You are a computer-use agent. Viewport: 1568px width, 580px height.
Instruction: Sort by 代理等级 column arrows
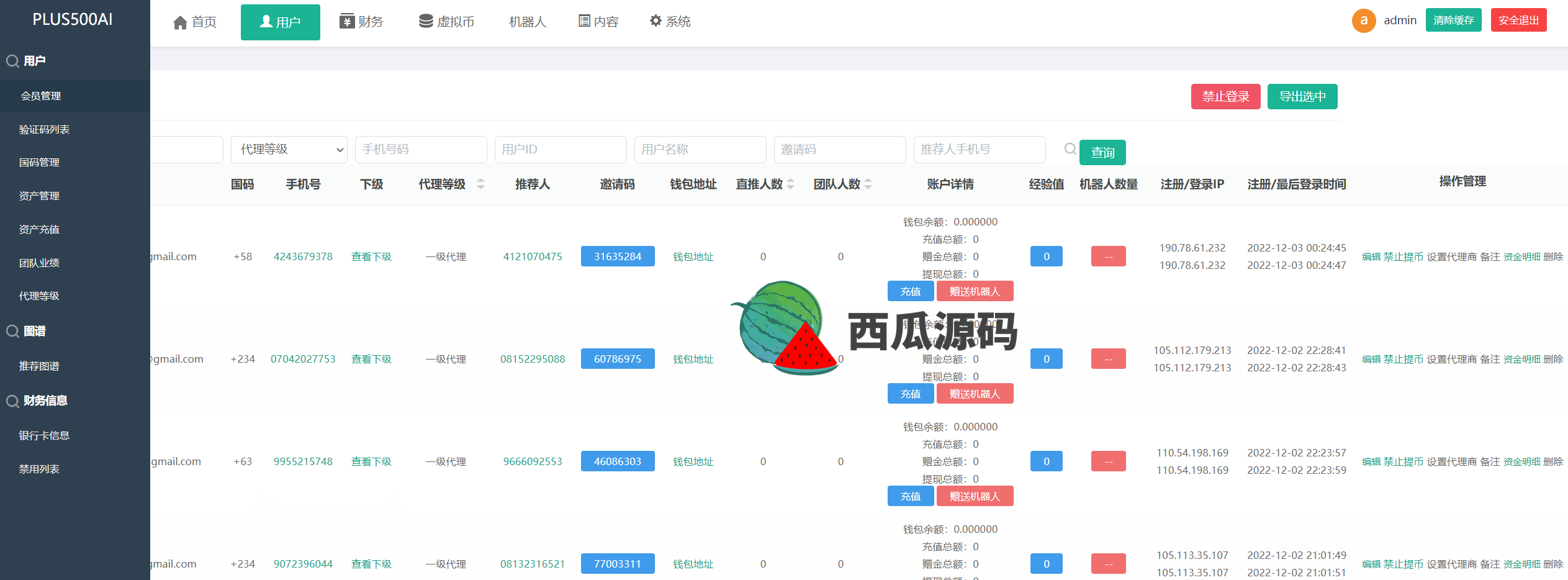480,184
